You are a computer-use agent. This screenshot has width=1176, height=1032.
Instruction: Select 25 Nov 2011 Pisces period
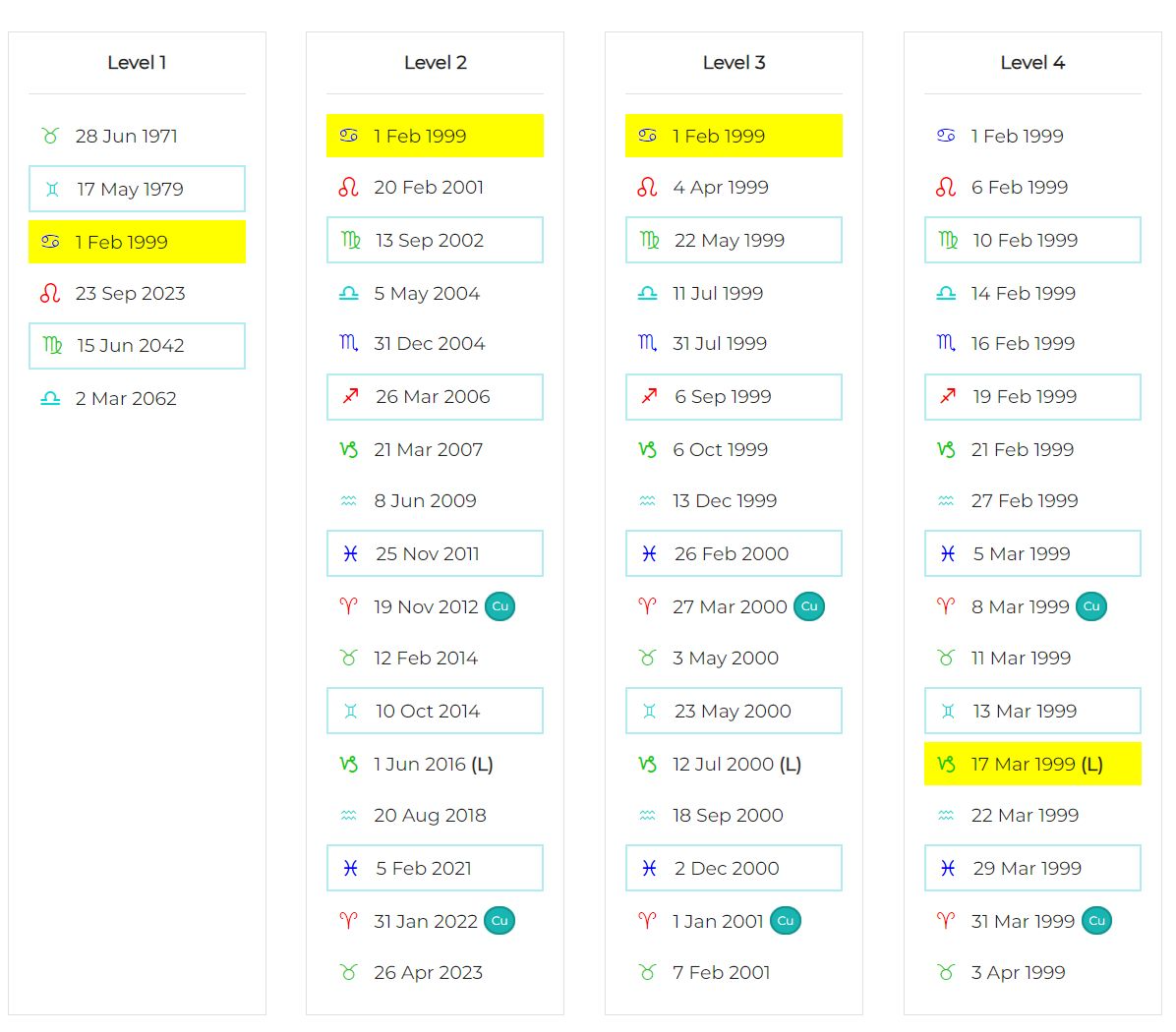point(435,553)
